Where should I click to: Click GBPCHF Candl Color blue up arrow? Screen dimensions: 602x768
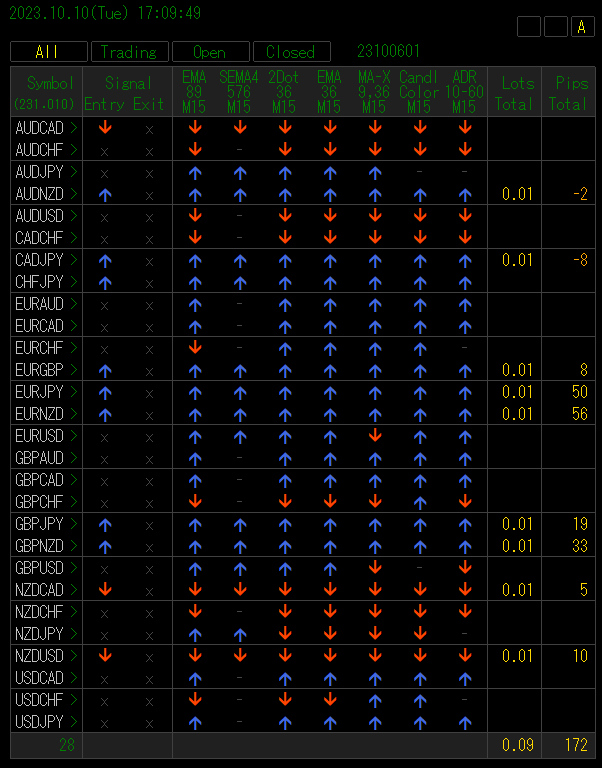[x=420, y=503]
